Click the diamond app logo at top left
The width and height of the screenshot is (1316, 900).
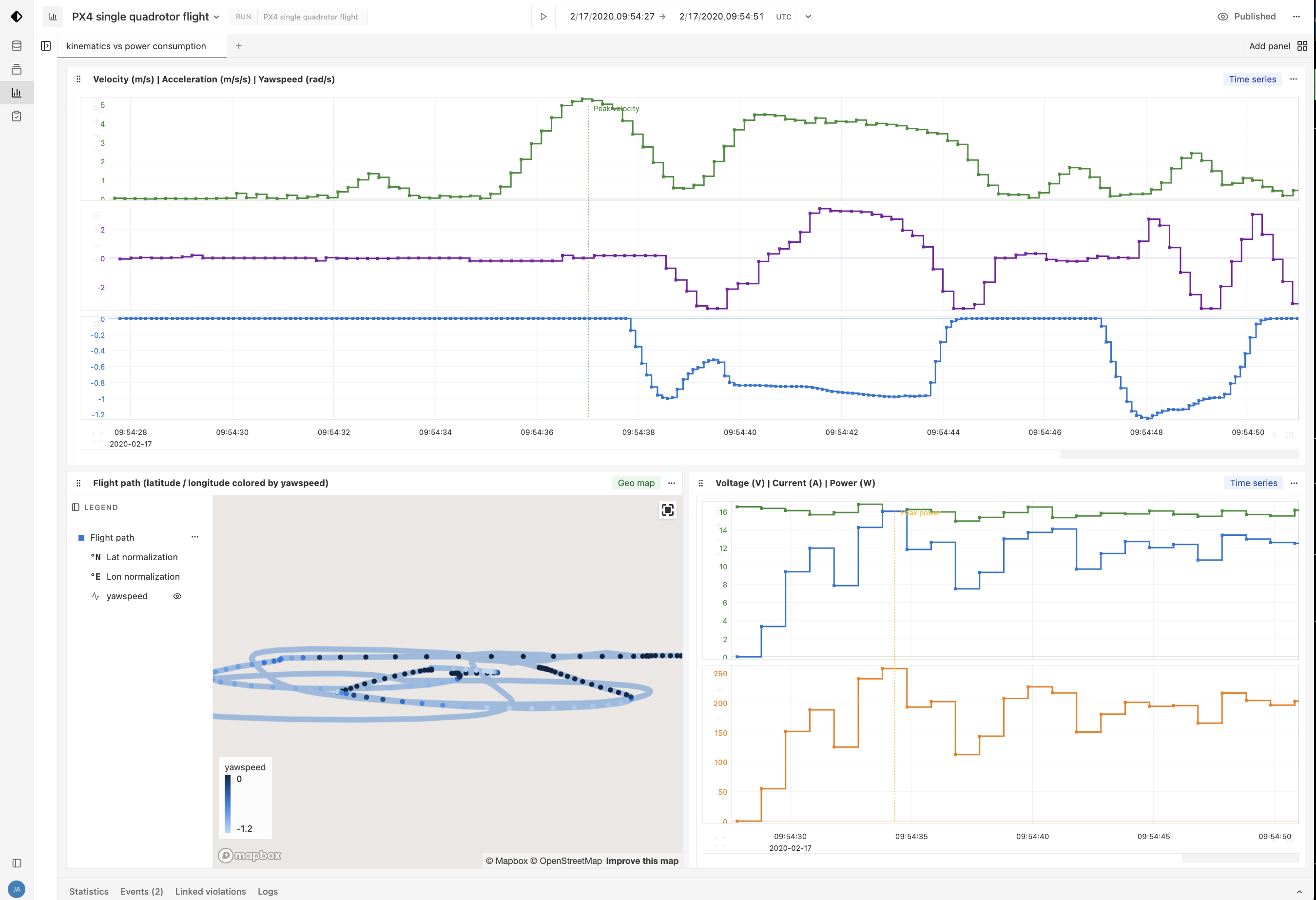[17, 17]
